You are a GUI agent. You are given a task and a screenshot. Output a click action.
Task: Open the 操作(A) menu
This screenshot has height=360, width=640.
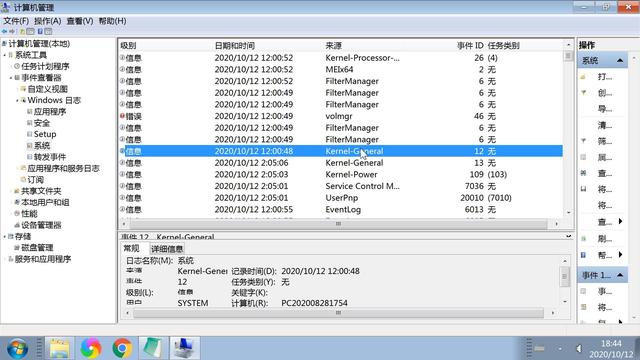tap(47, 21)
